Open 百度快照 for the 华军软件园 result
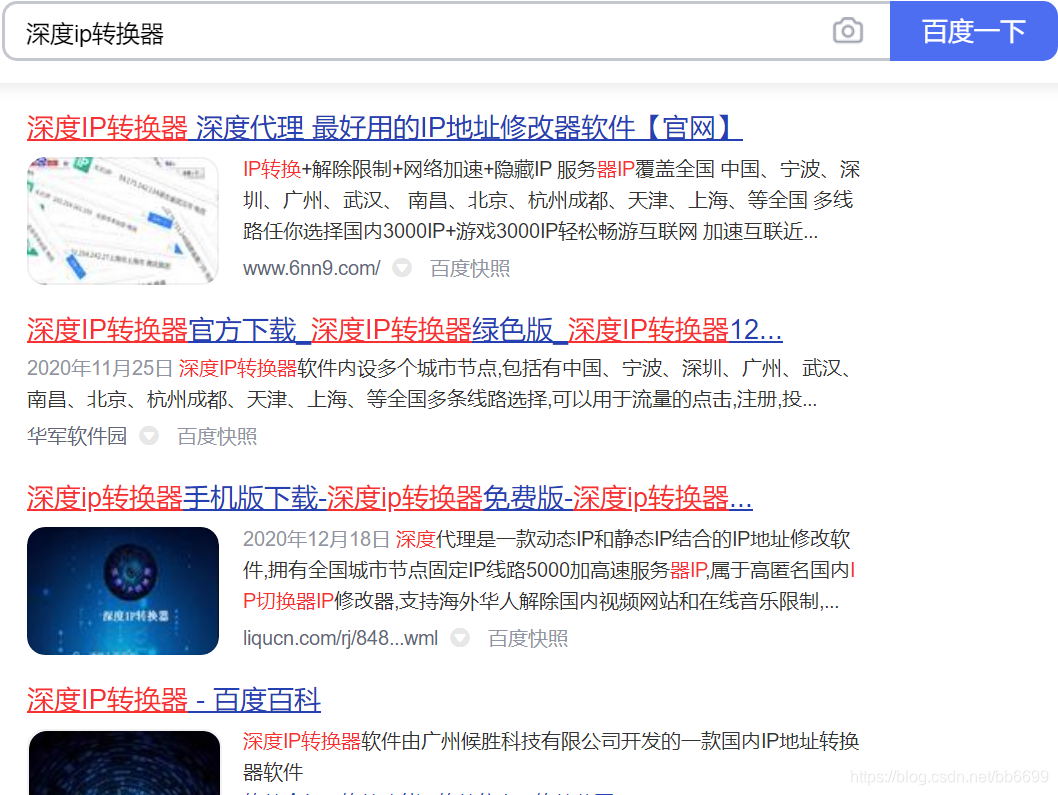 click(217, 436)
